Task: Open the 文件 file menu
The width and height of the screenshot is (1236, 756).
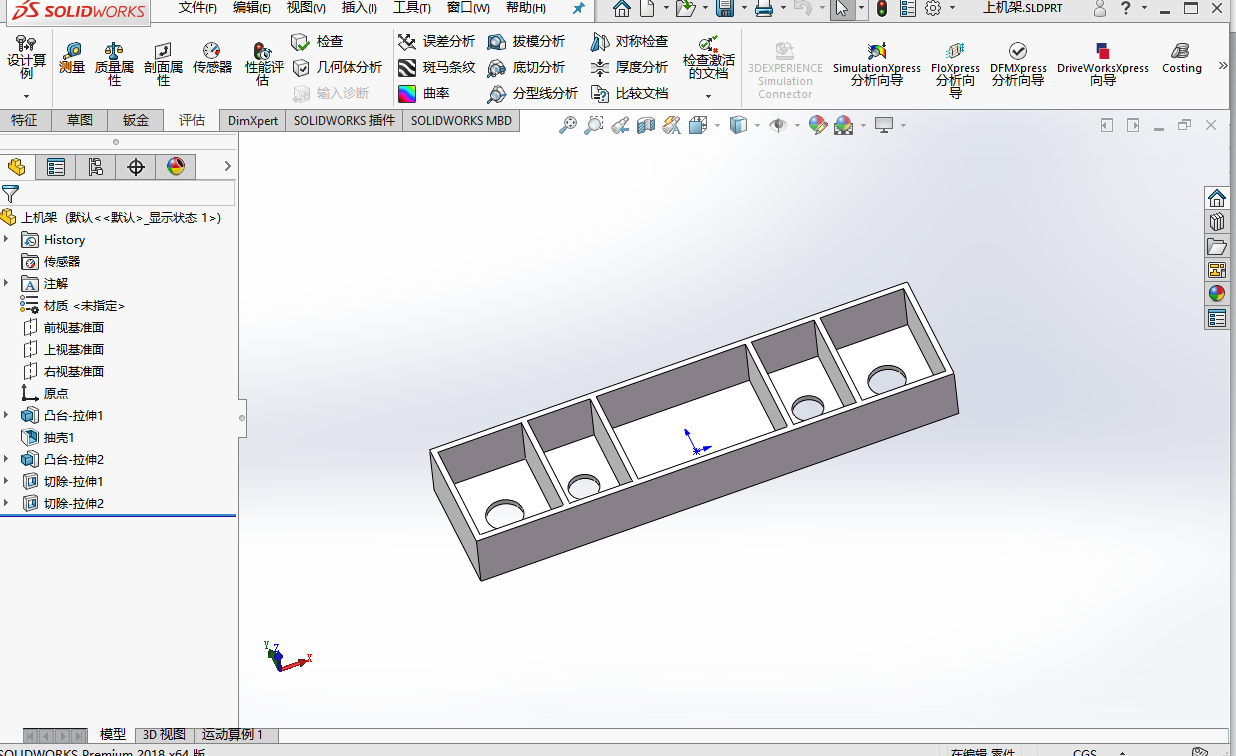Action: coord(198,8)
